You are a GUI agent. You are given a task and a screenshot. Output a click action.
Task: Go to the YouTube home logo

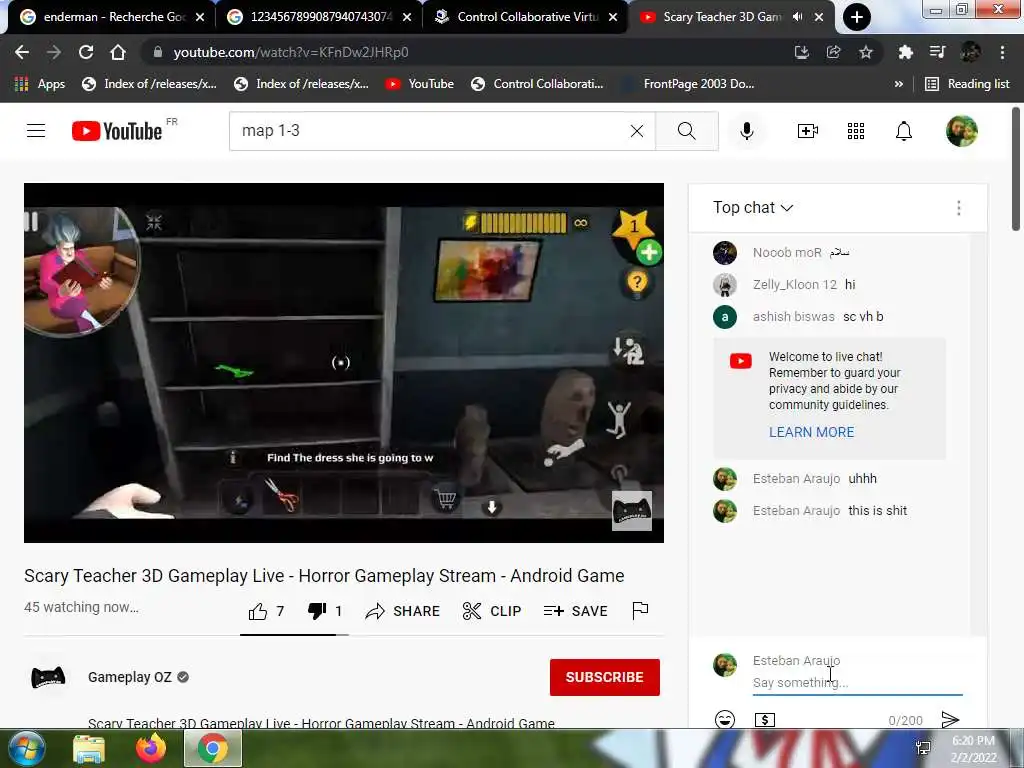[x=117, y=131]
